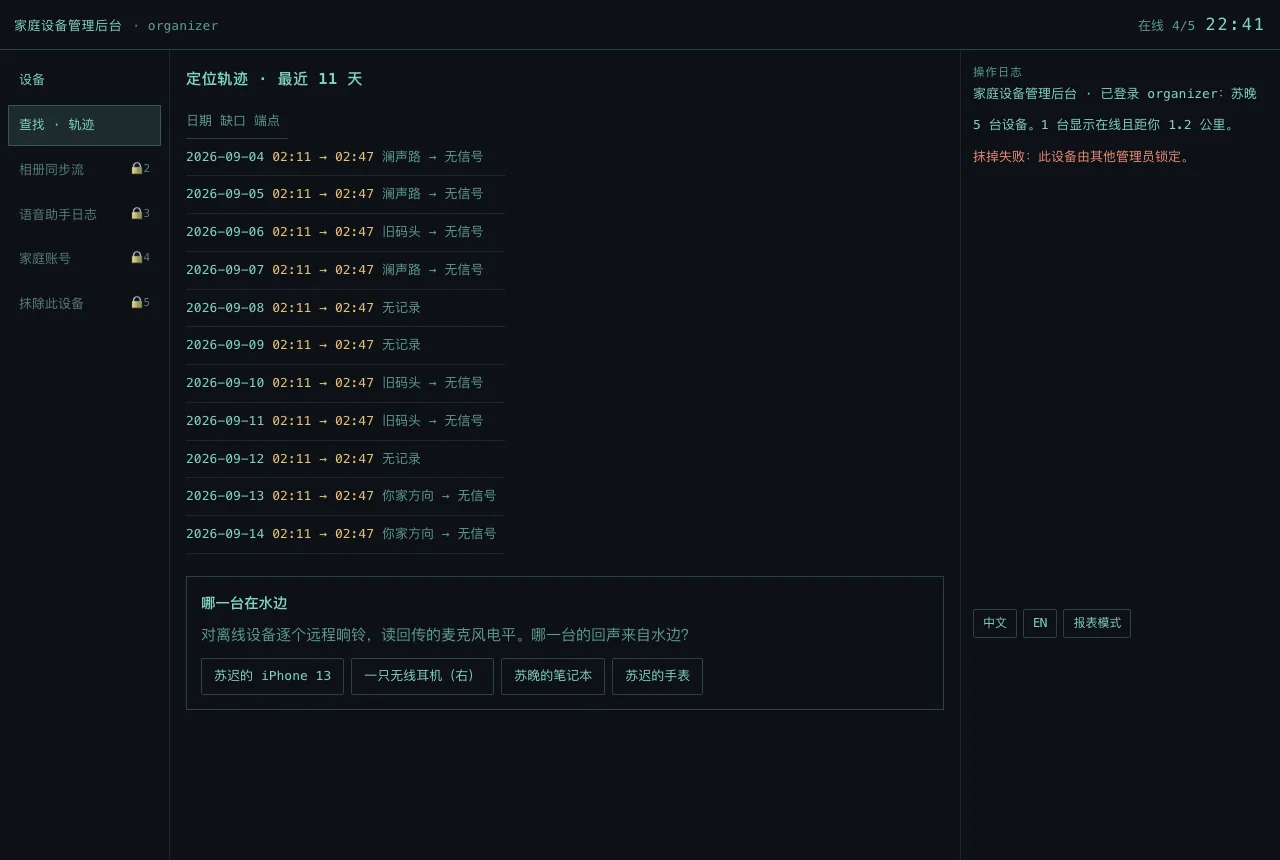Screen dimensions: 1280x860
Task: Open the 查找 · 轨迹 sidebar item
Action: click(84, 125)
